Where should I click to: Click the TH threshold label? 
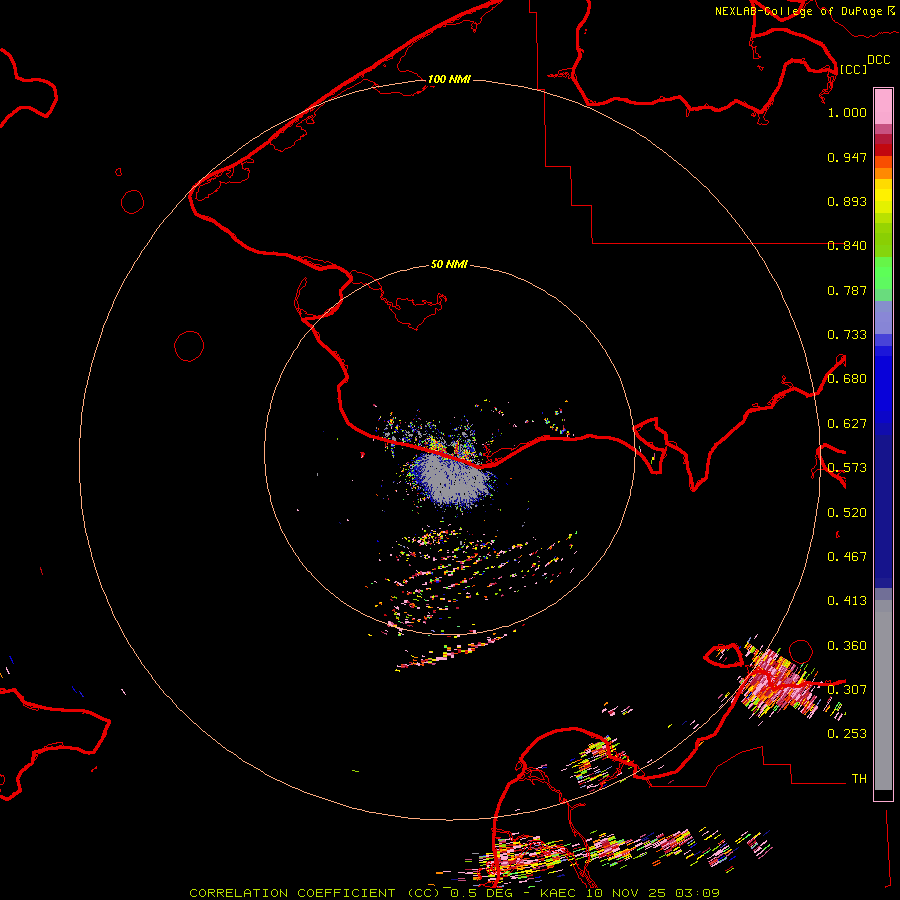[859, 779]
